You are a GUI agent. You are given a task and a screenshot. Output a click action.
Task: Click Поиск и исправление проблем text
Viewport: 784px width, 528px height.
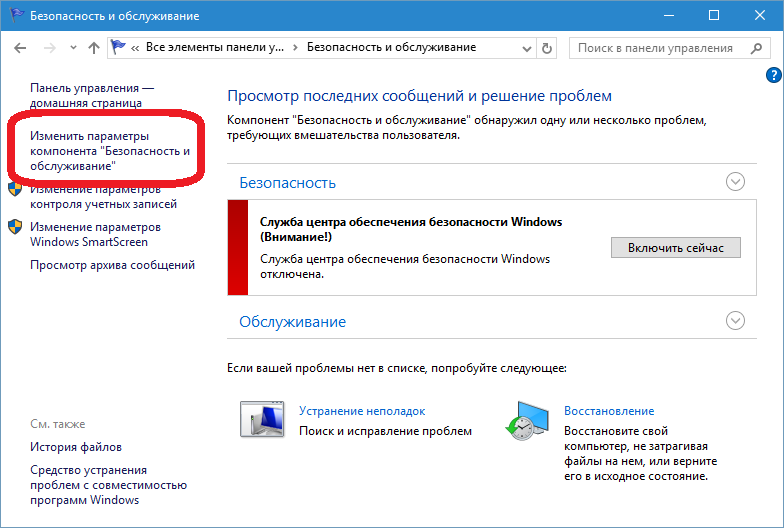point(386,431)
